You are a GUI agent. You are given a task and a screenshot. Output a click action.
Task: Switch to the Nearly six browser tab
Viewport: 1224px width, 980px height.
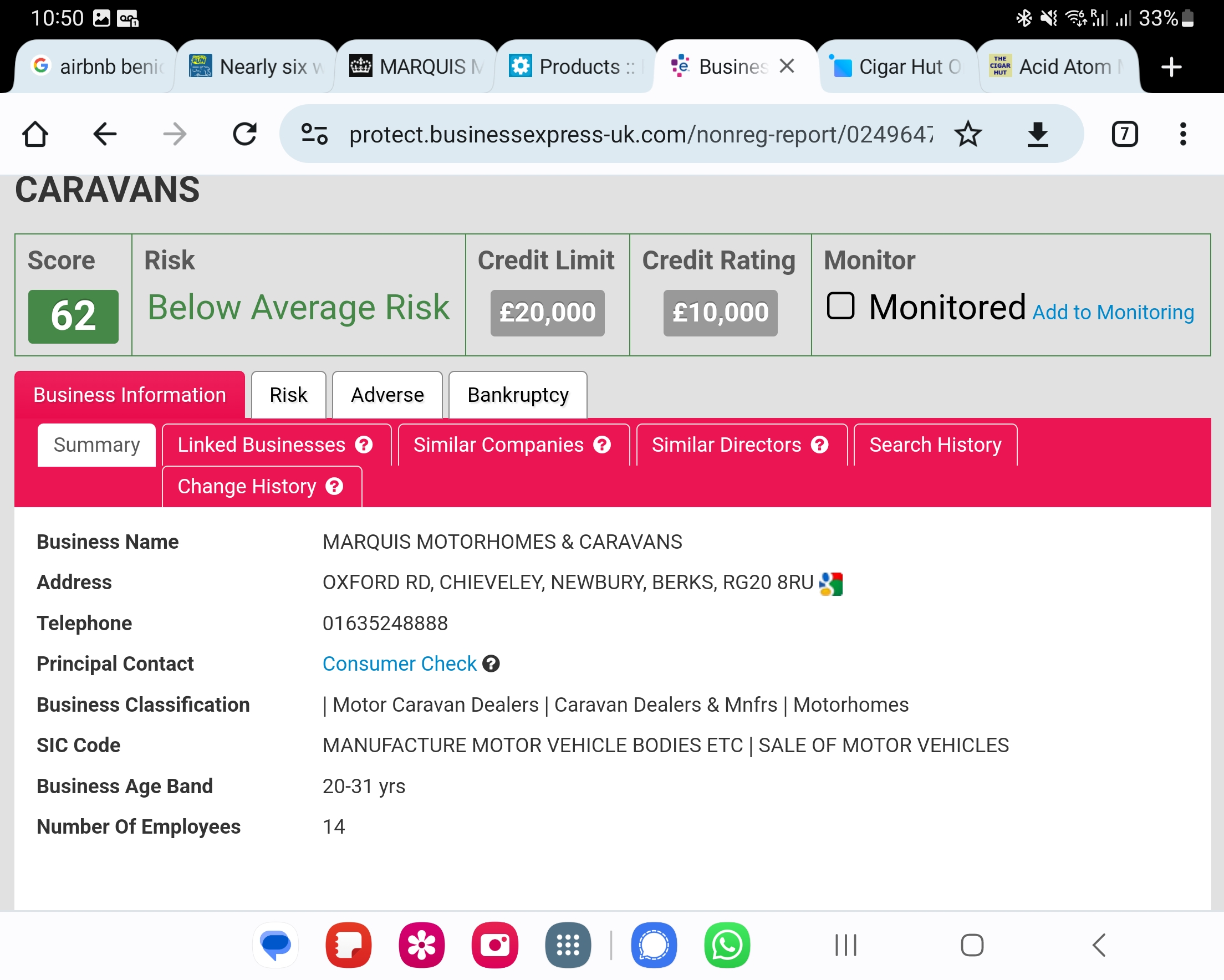point(256,67)
